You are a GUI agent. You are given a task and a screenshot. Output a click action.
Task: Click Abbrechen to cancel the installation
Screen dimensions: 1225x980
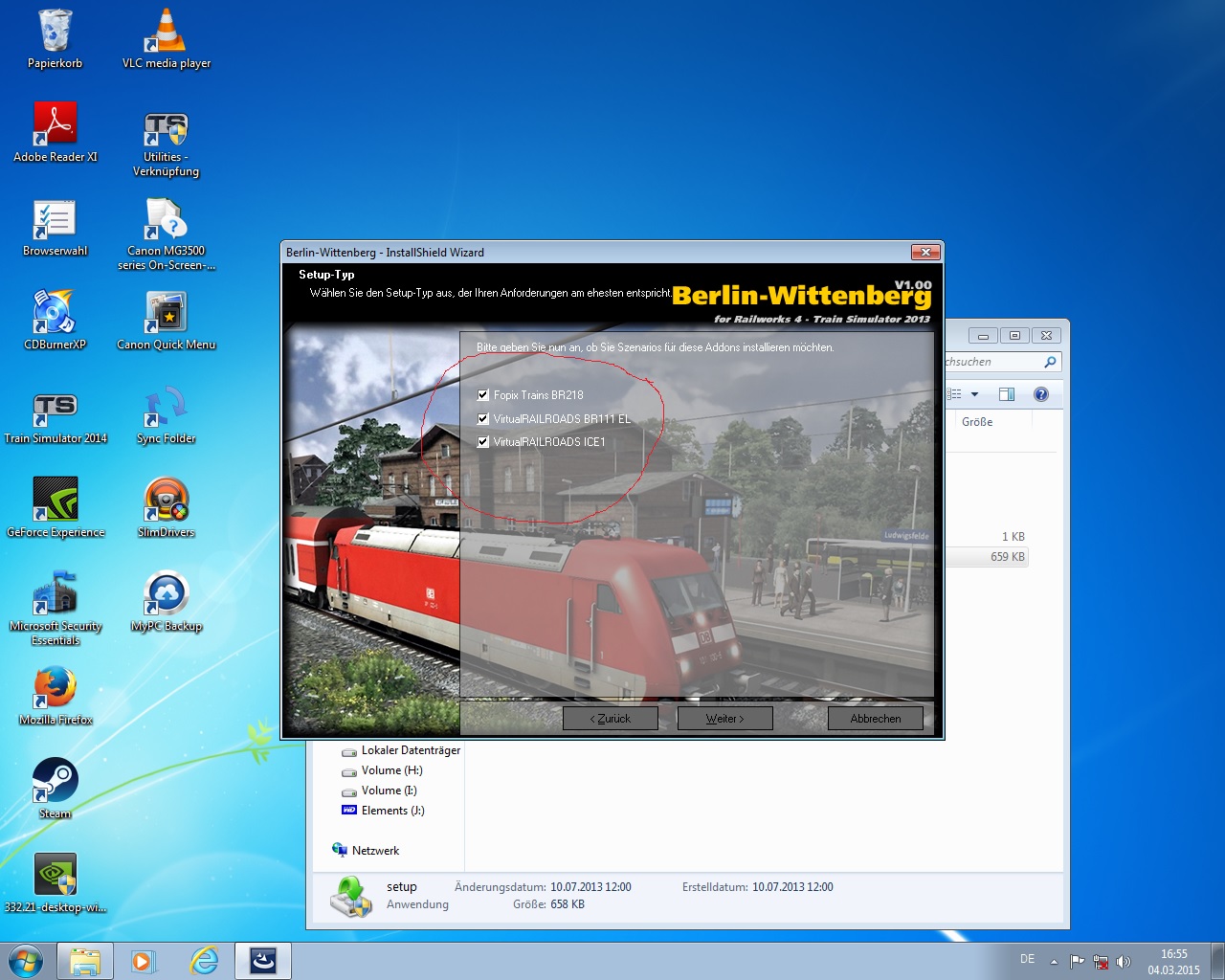[x=876, y=718]
